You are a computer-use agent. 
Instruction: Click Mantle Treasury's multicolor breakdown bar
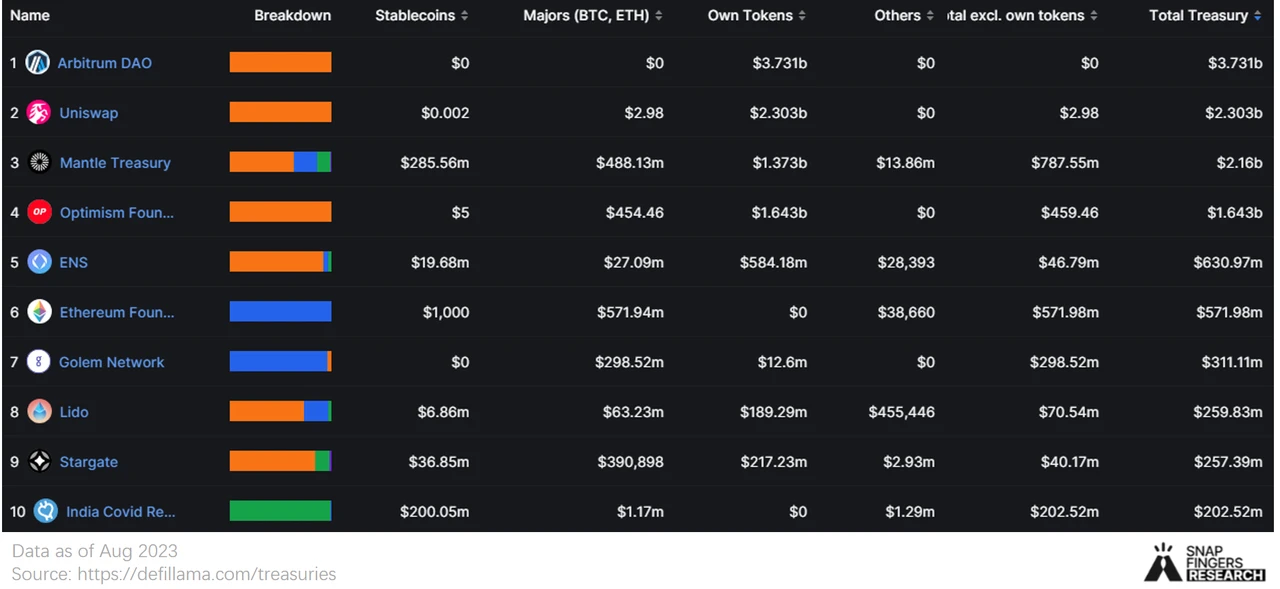[280, 162]
